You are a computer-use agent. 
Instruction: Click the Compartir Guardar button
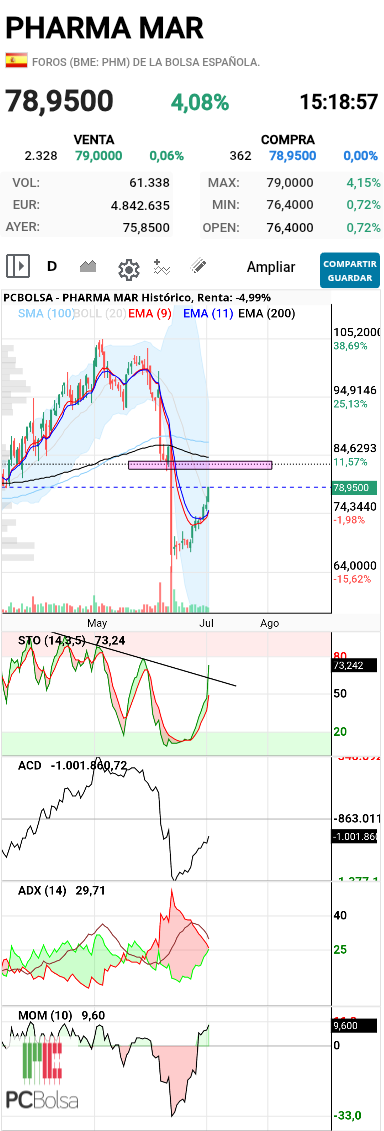pos(350,270)
